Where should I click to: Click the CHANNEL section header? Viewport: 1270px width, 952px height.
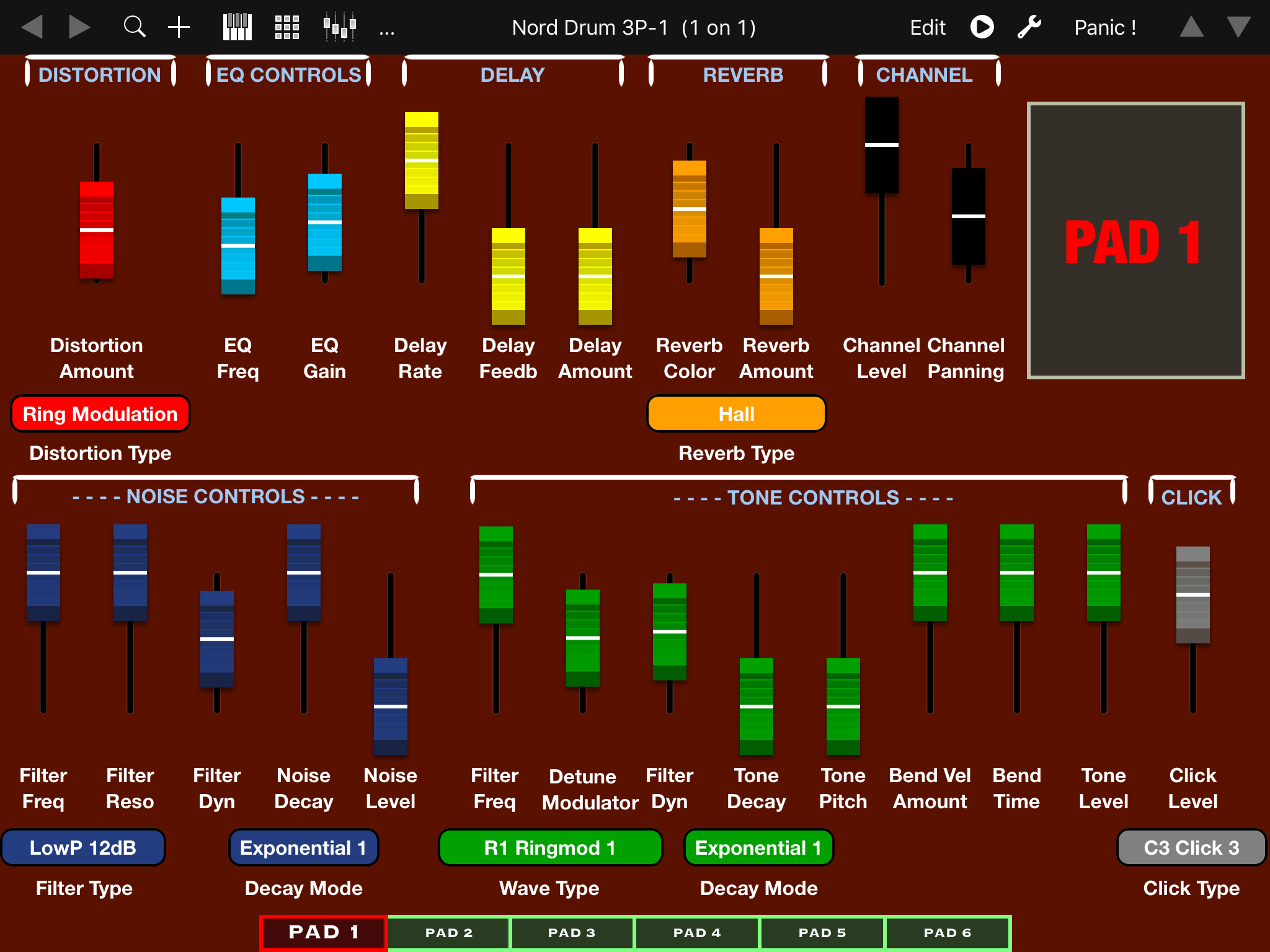pos(924,75)
